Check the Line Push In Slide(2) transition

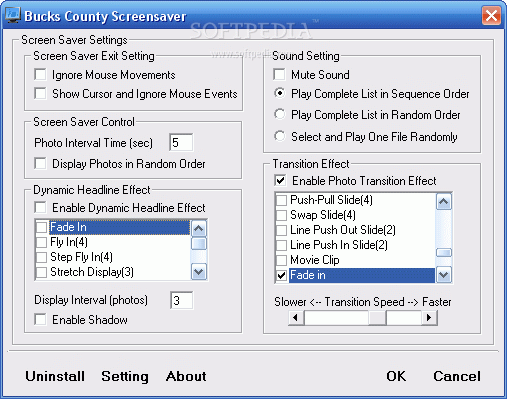coord(282,245)
